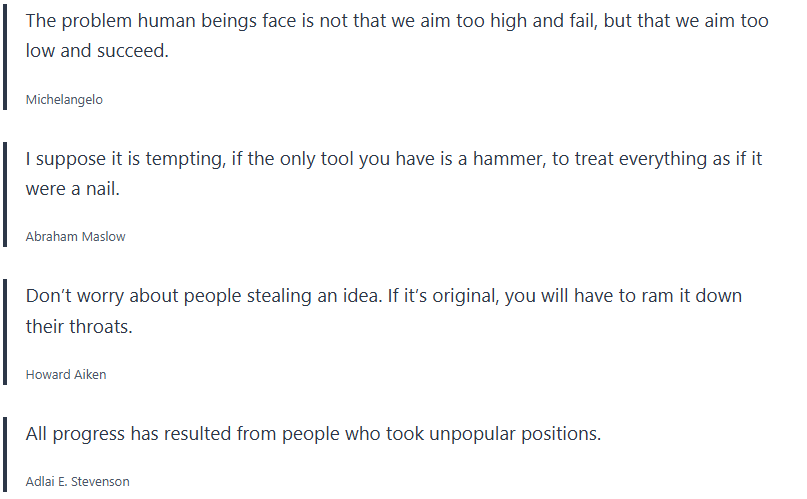Click the "All progress has resulted" quote
807x499 pixels.
(313, 435)
